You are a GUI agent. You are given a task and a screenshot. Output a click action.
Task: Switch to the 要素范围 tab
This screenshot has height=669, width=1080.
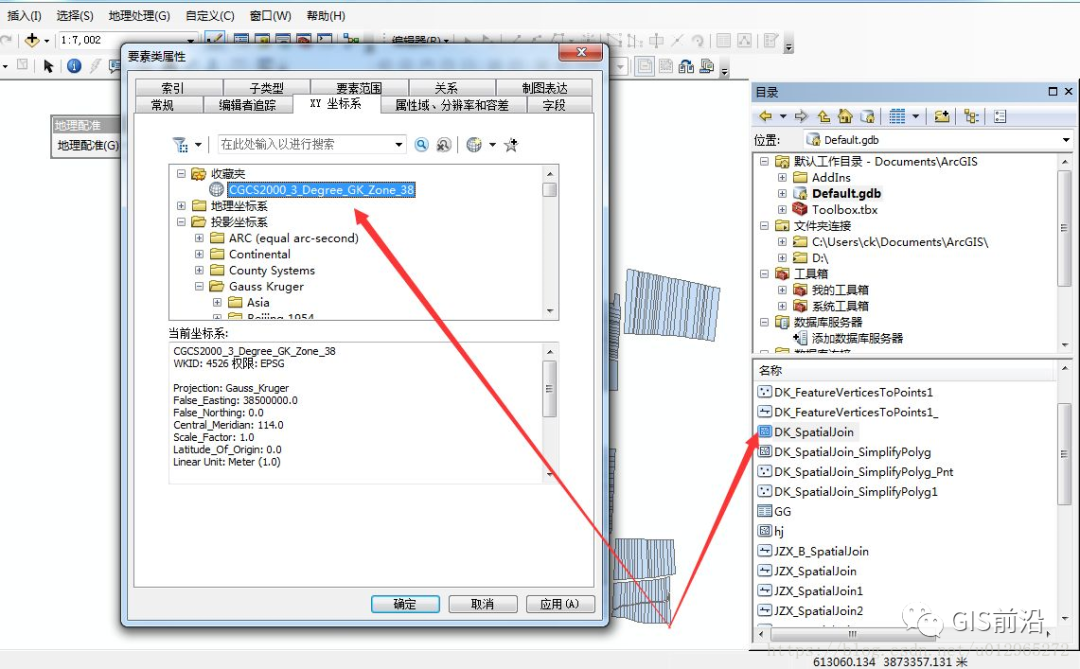click(359, 88)
